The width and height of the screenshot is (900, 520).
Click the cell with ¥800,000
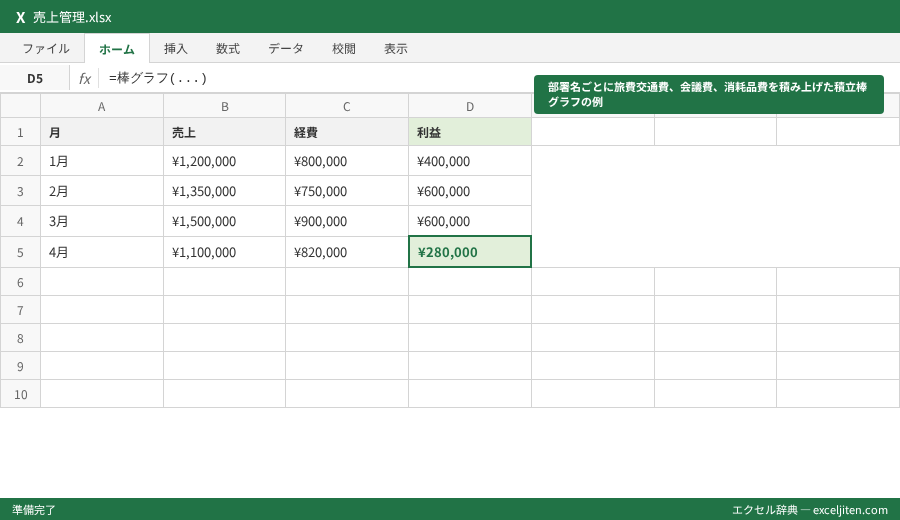(347, 161)
